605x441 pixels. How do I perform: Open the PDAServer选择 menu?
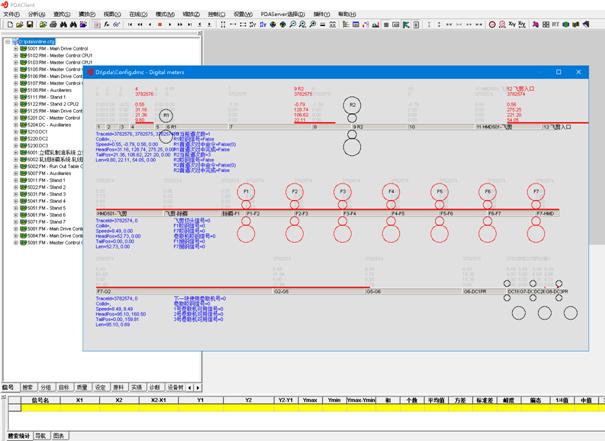284,14
